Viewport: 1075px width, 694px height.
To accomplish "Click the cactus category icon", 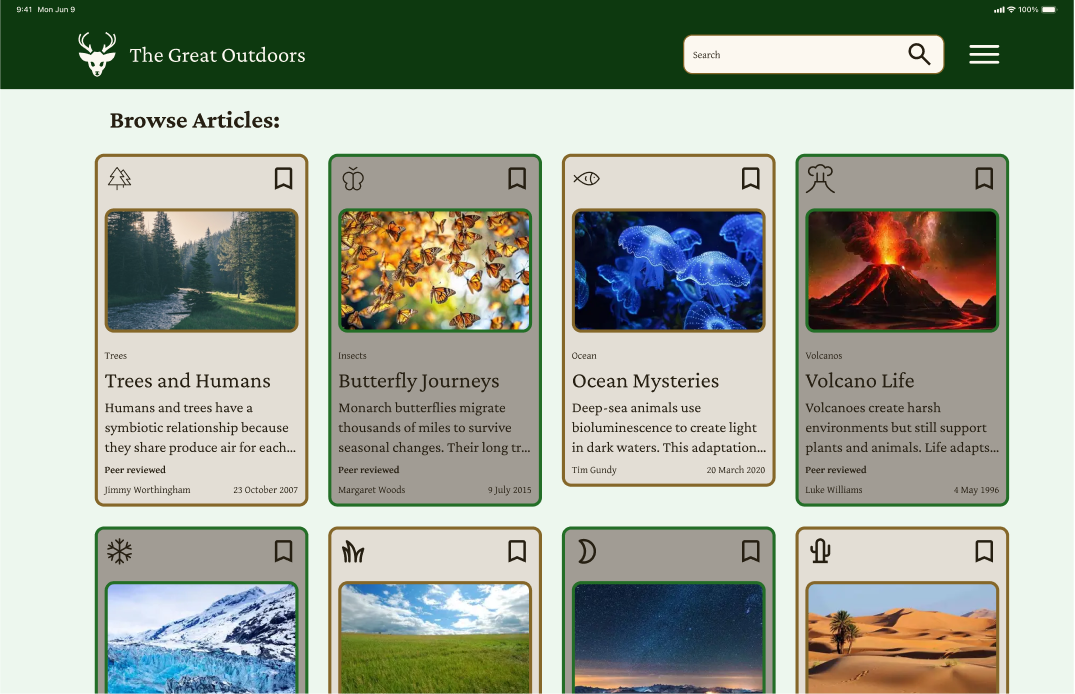I will (x=821, y=552).
